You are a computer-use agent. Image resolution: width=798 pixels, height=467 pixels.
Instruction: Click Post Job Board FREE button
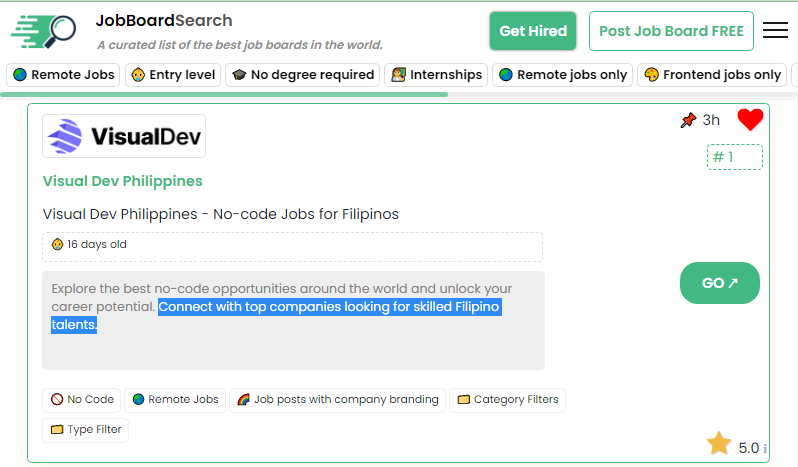click(671, 31)
